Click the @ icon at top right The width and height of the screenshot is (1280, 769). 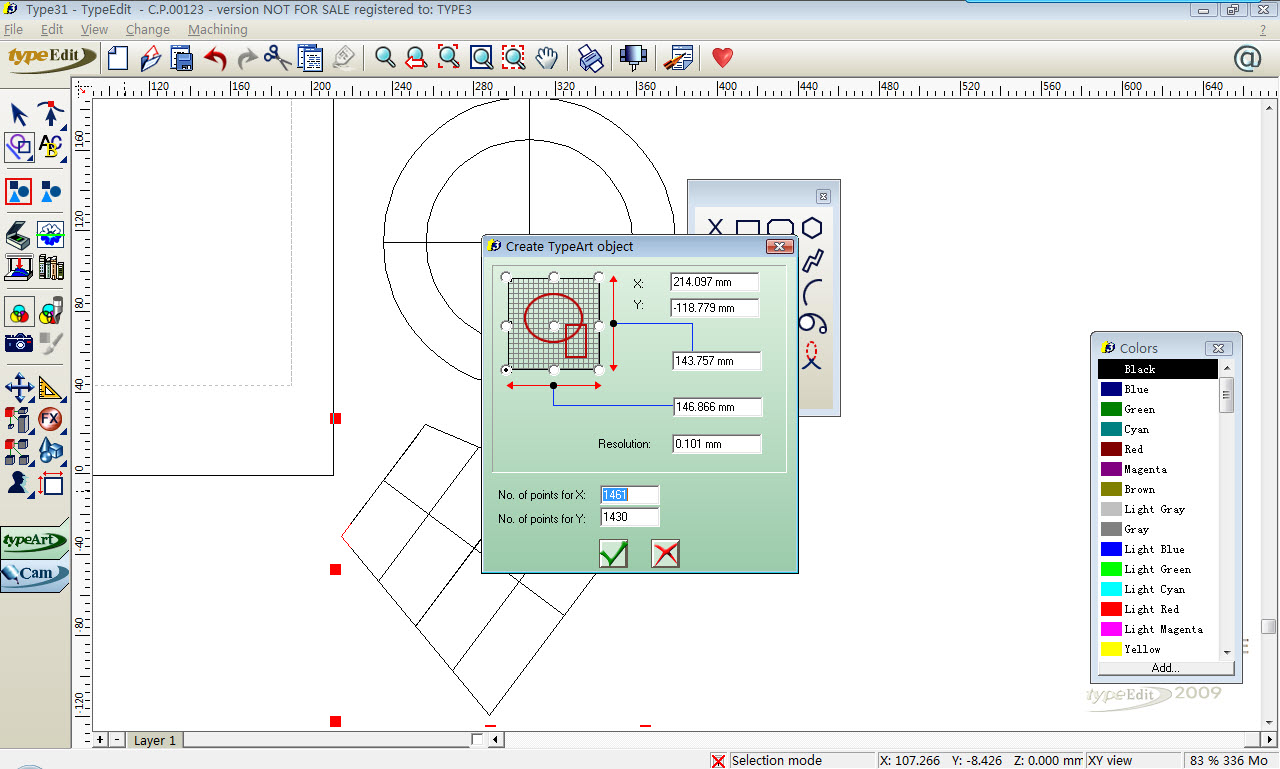[x=1247, y=59]
